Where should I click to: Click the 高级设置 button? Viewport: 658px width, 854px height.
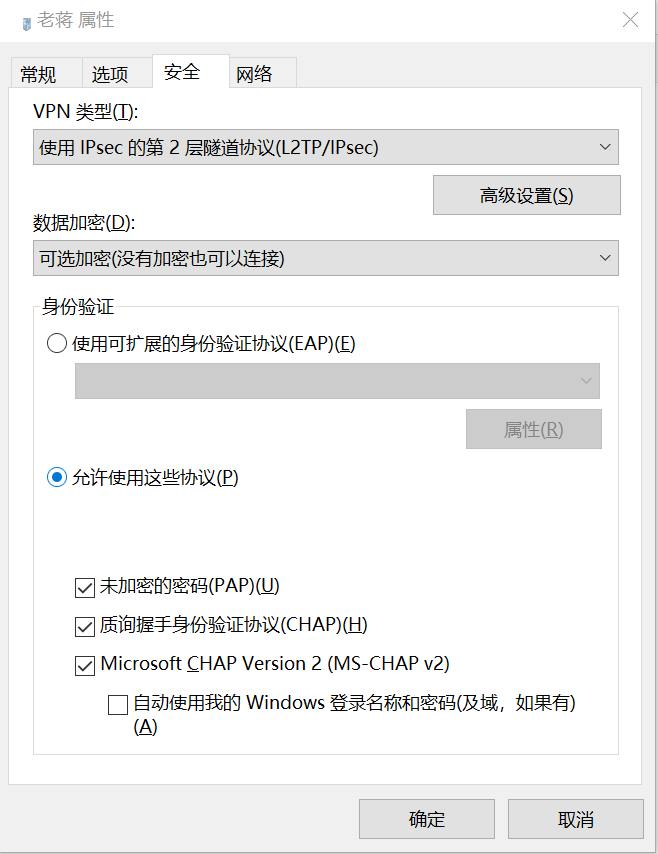click(526, 195)
